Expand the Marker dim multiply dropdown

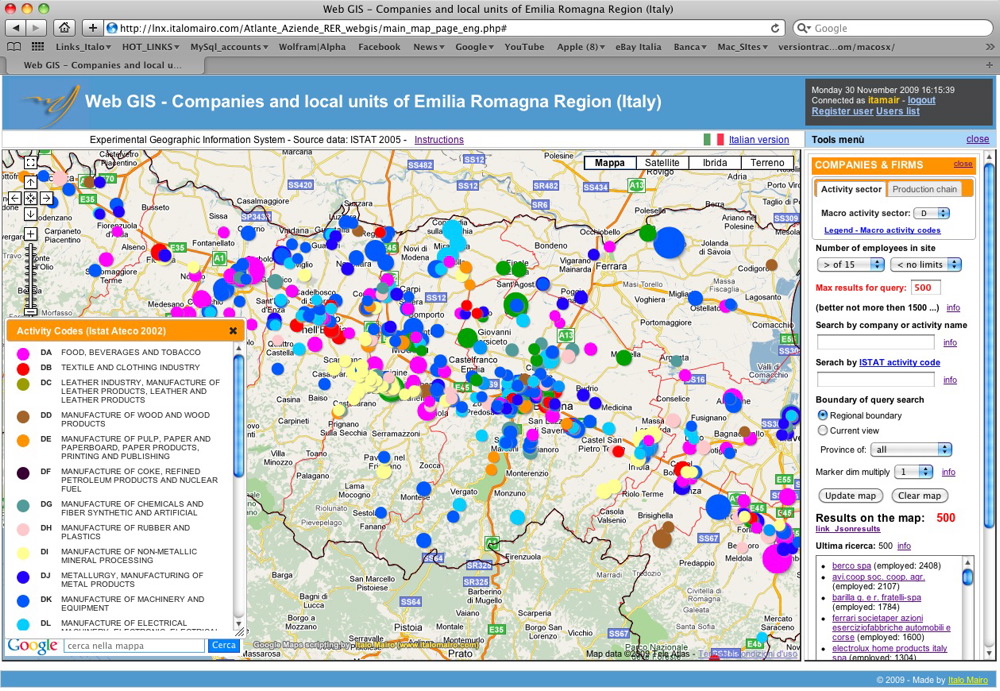point(913,472)
